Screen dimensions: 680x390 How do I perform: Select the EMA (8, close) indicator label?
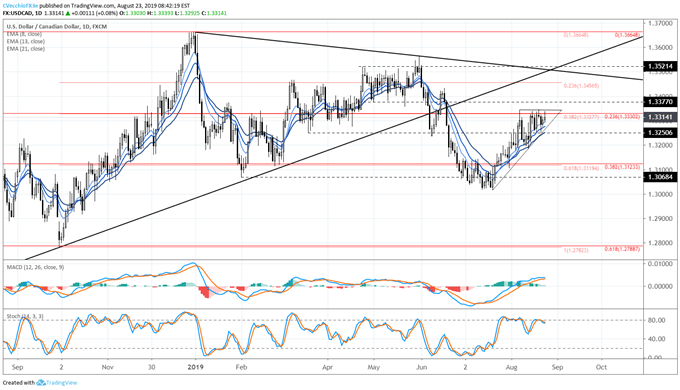point(24,34)
